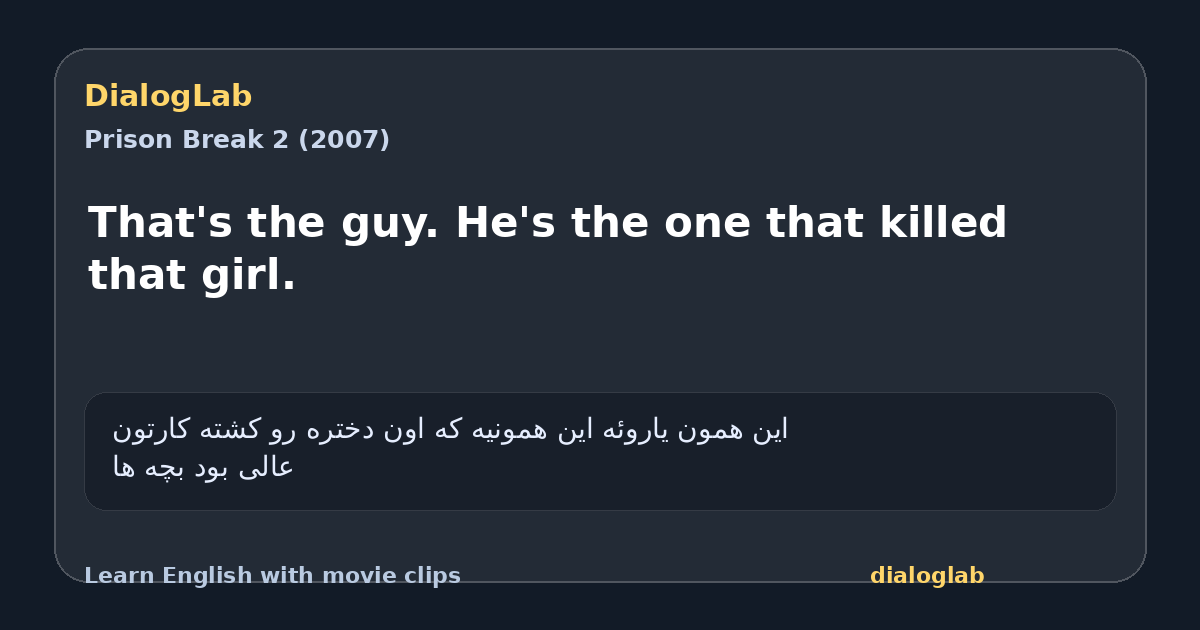
Task: Click empty card area below the English quote
Action: [600, 345]
